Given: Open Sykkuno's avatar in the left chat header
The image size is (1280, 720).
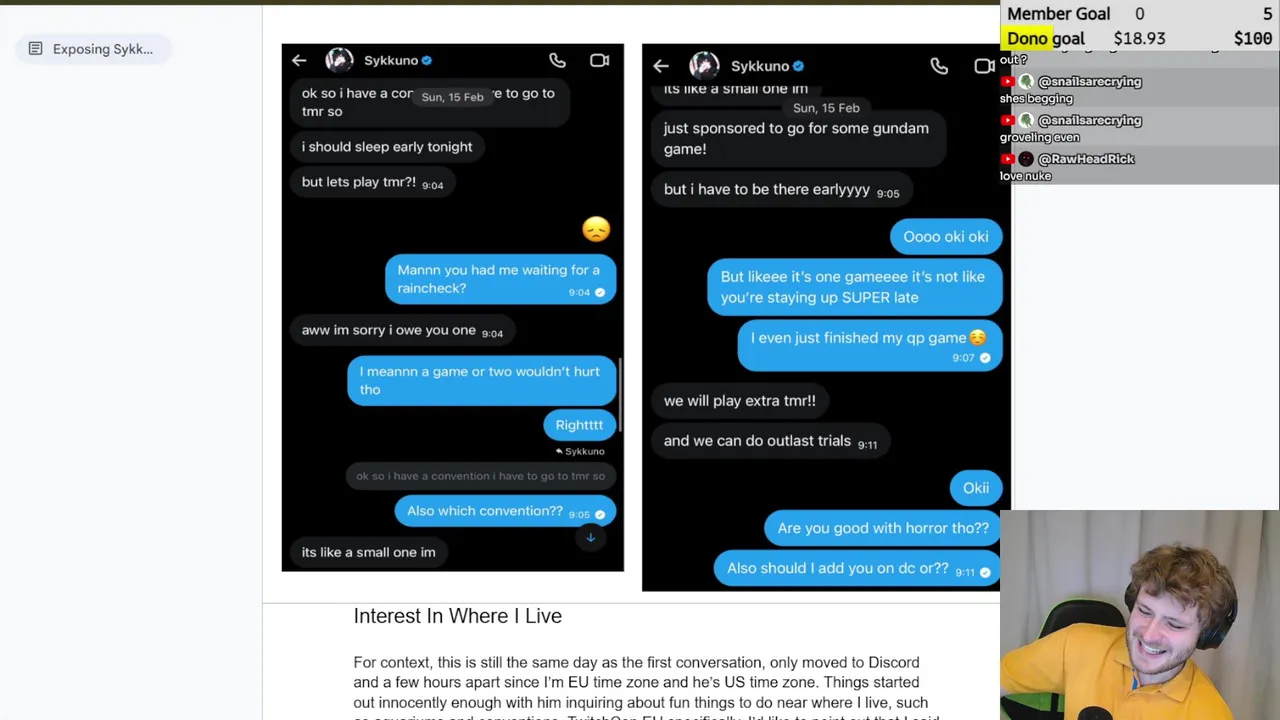Looking at the screenshot, I should [x=339, y=60].
